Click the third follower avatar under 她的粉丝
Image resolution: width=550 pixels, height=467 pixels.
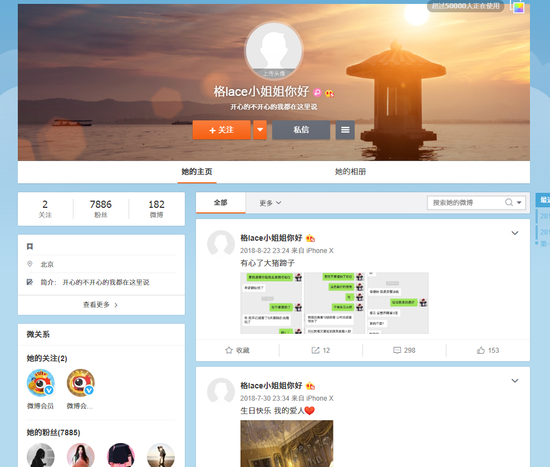point(121,455)
